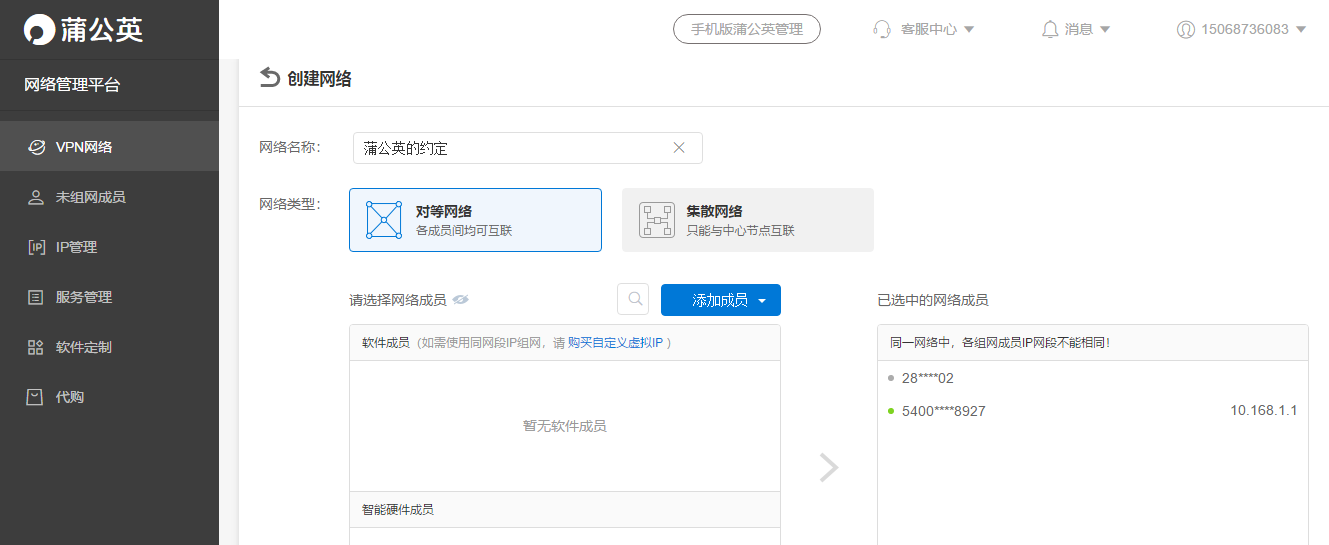Click the right chevron between member lists

pos(829,467)
